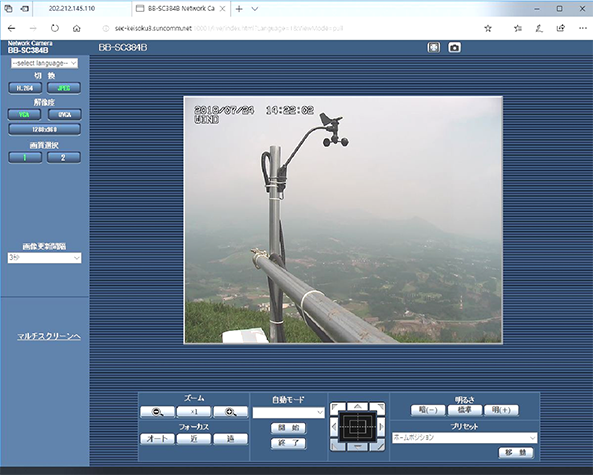This screenshot has height=475, width=593.
Task: Click the tabs you've set aside icon
Action: 8,9
